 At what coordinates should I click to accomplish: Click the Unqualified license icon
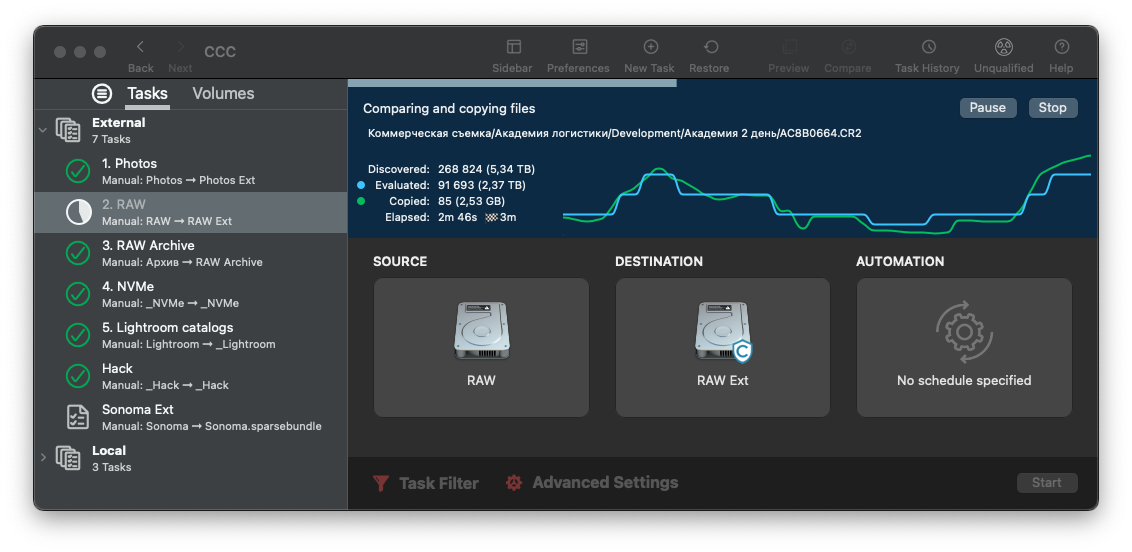1003,47
